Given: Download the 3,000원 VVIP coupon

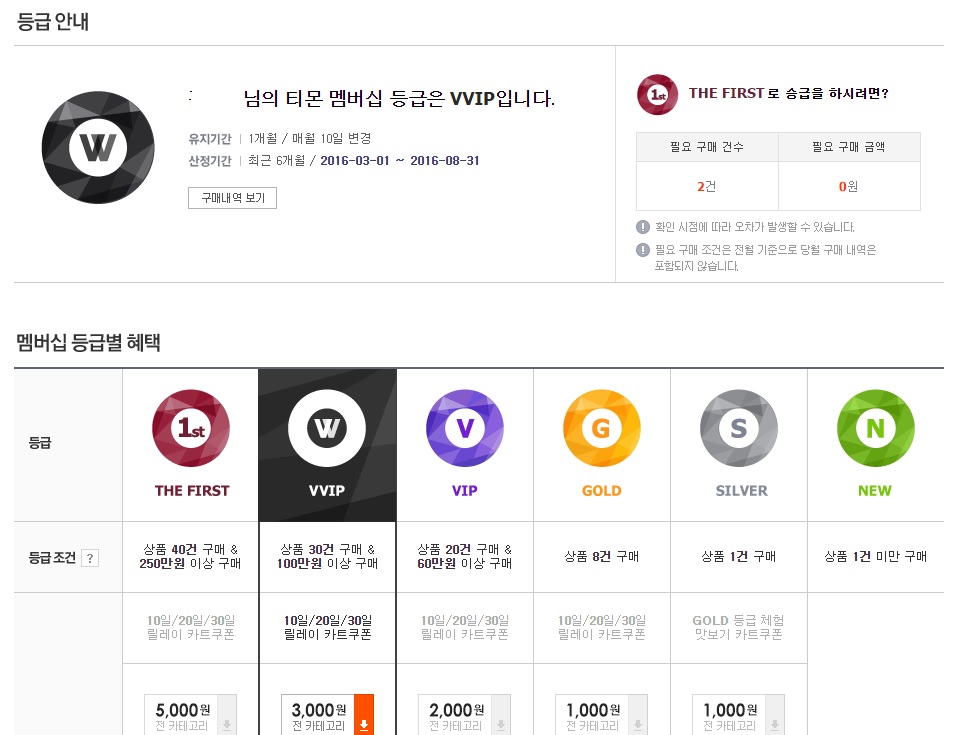Looking at the screenshot, I should [363, 716].
